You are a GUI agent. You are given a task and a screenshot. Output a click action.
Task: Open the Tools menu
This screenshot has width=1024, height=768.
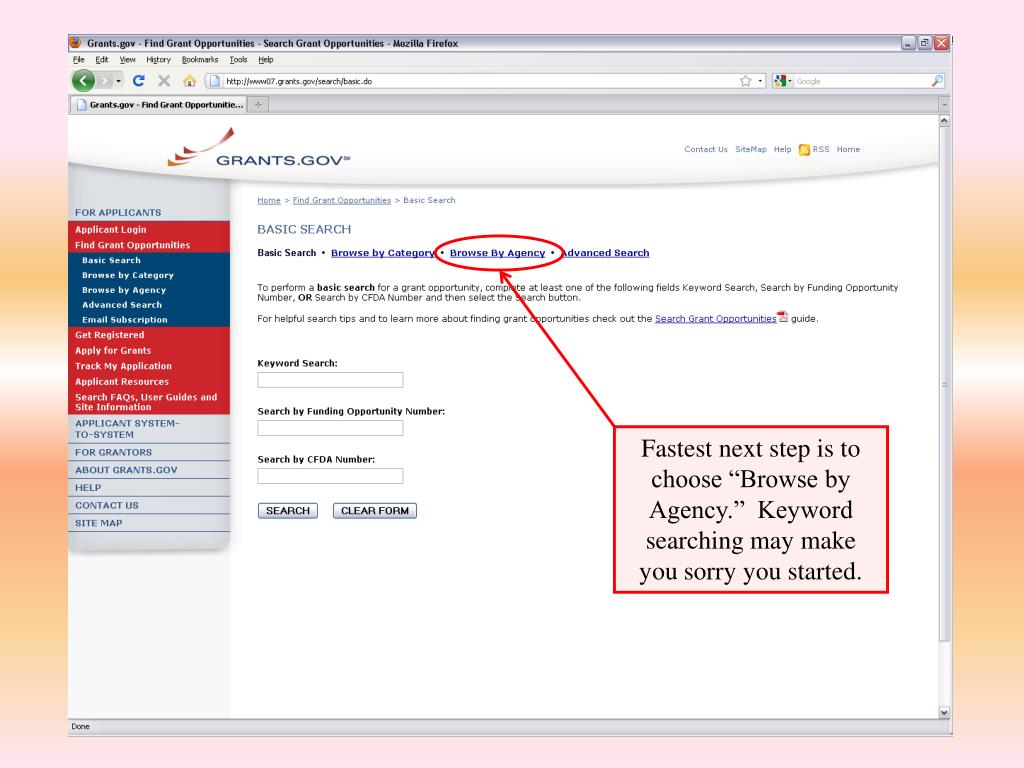point(238,59)
